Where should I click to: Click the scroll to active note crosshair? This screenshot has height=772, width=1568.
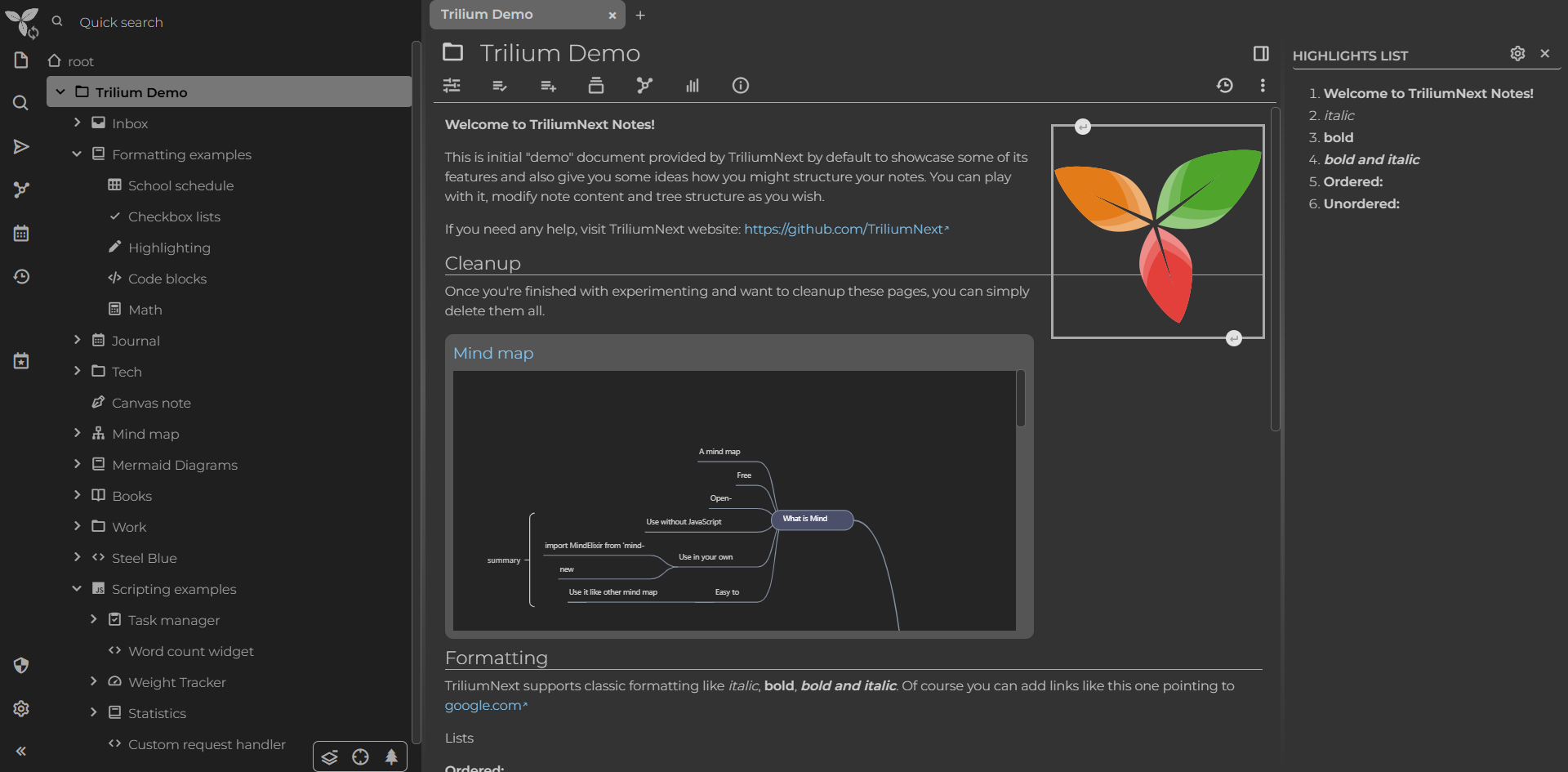pyautogui.click(x=360, y=757)
